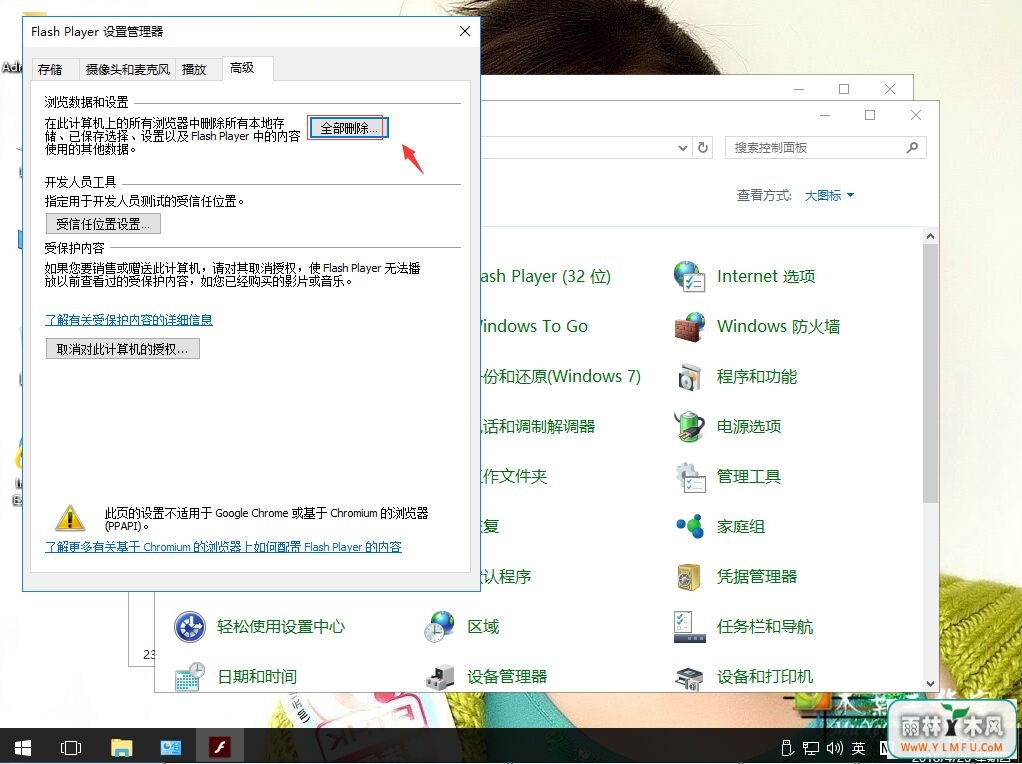
Task: Expand the control panel address bar dropdown
Action: (x=682, y=148)
